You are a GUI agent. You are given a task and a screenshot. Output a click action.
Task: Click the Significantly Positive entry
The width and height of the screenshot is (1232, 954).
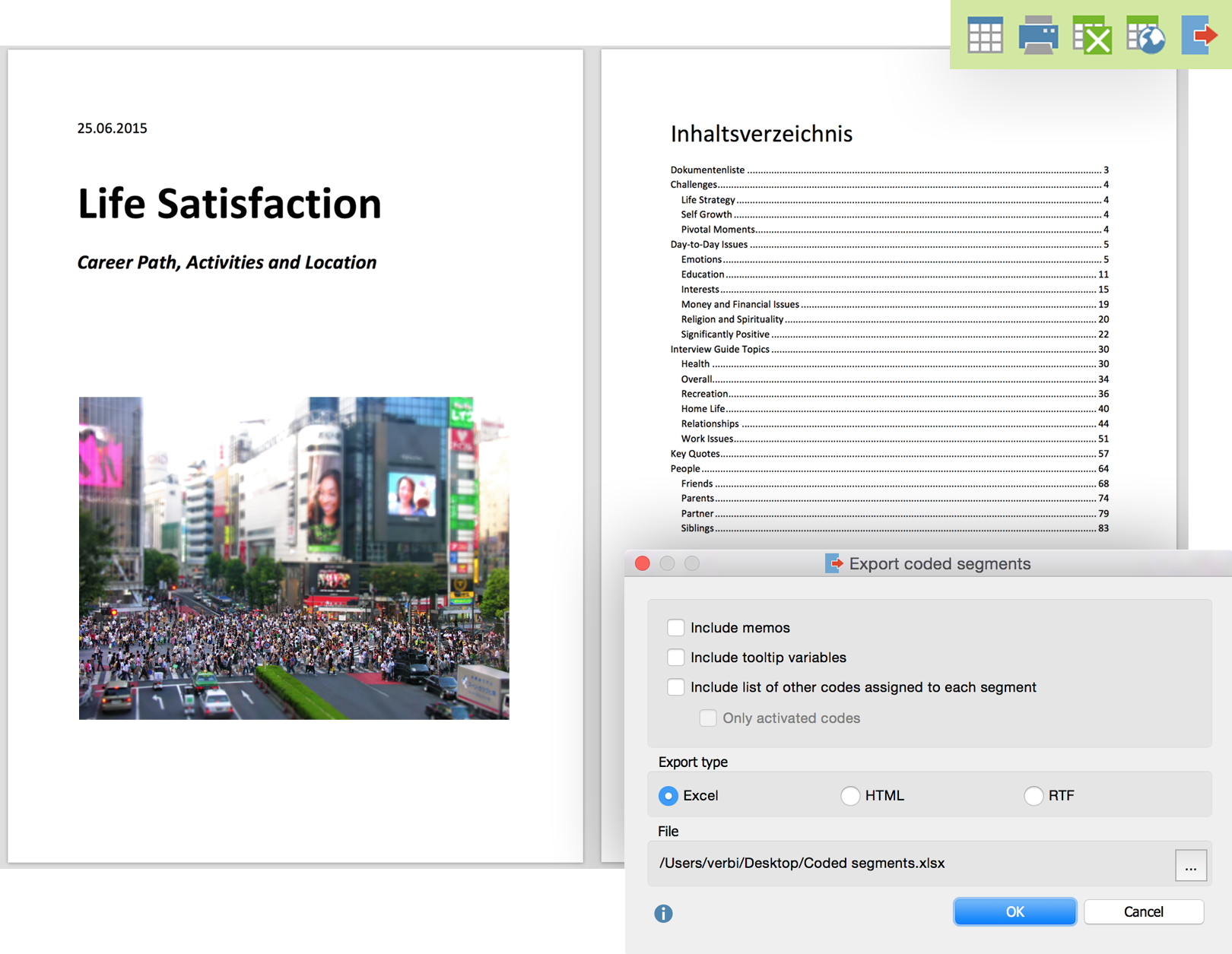pos(894,334)
